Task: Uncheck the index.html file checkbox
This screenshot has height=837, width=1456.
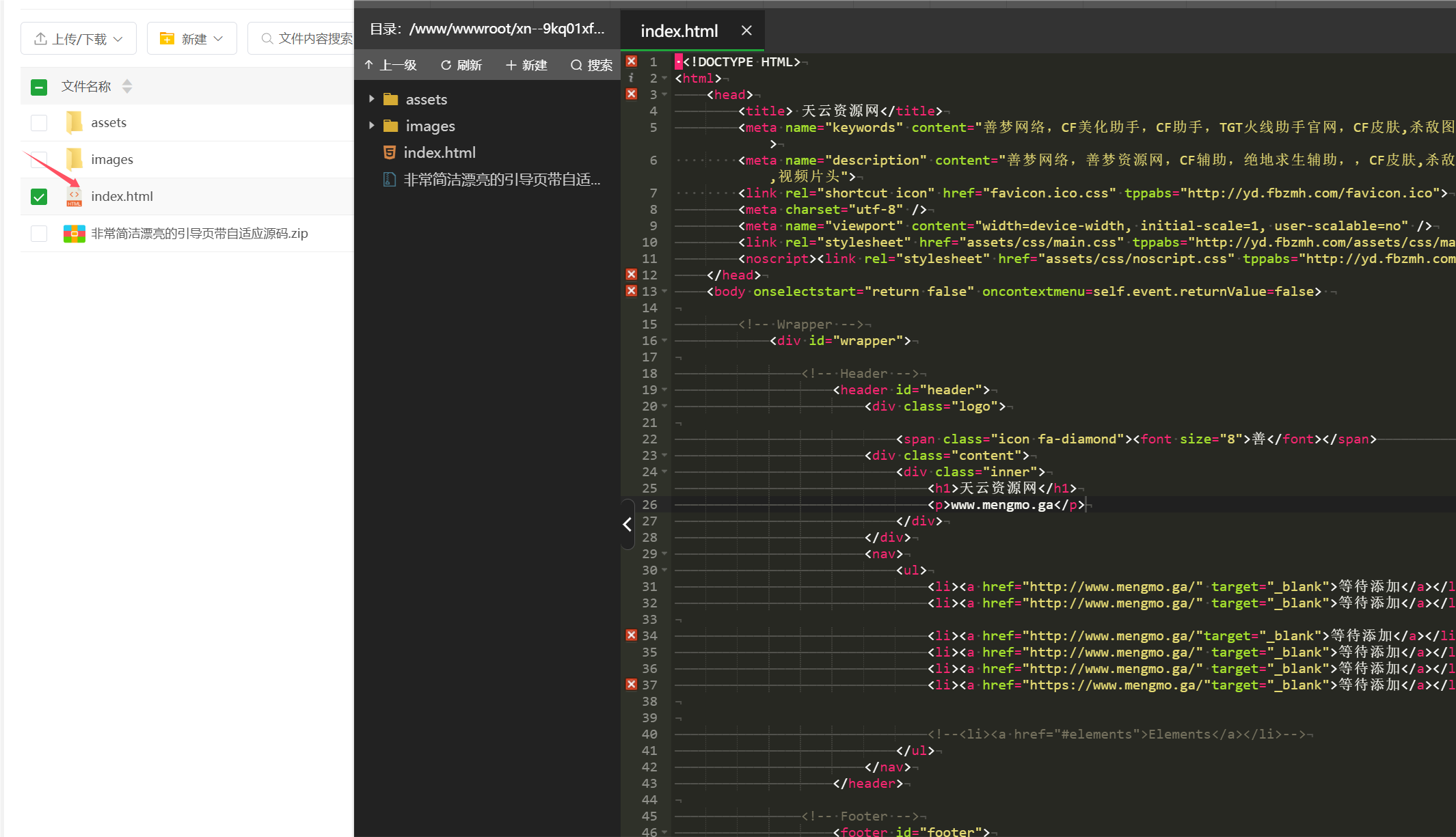Action: coord(39,197)
